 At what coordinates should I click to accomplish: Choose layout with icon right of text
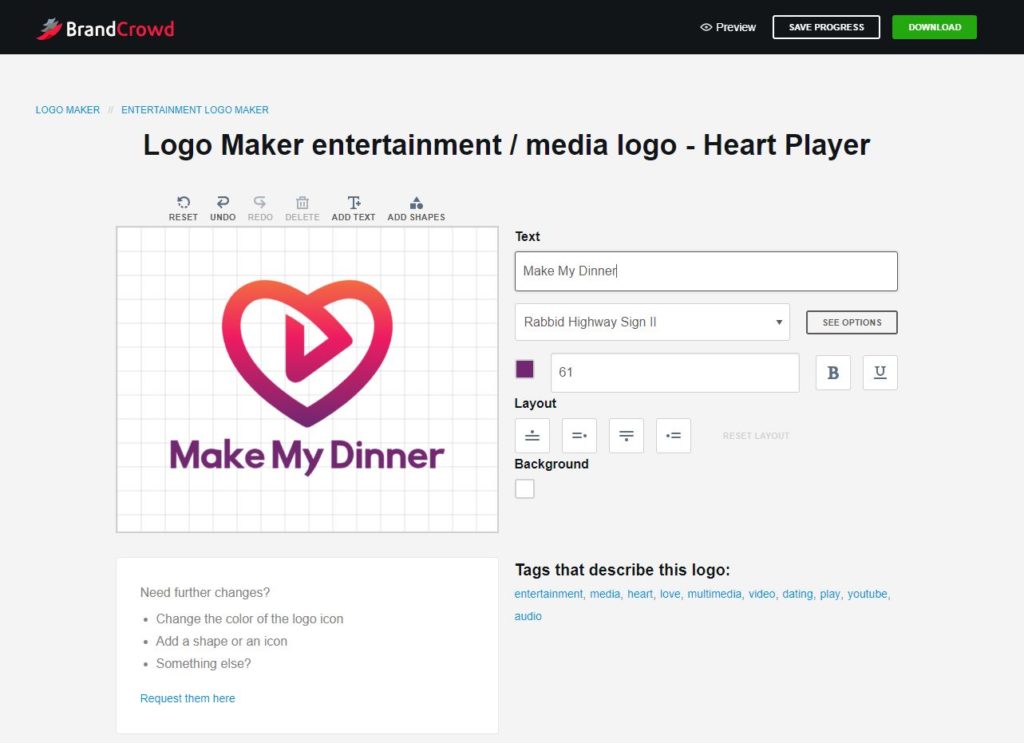pos(579,435)
